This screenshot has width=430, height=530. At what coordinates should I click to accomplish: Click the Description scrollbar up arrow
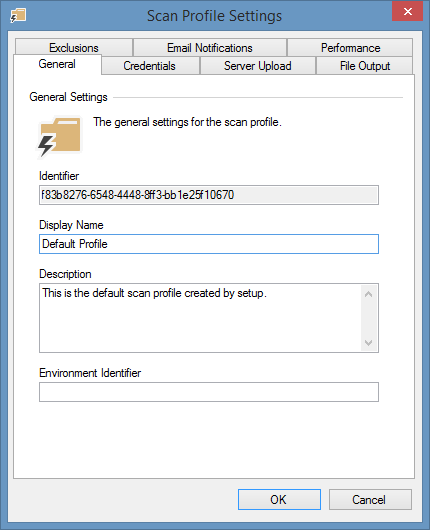click(x=368, y=294)
